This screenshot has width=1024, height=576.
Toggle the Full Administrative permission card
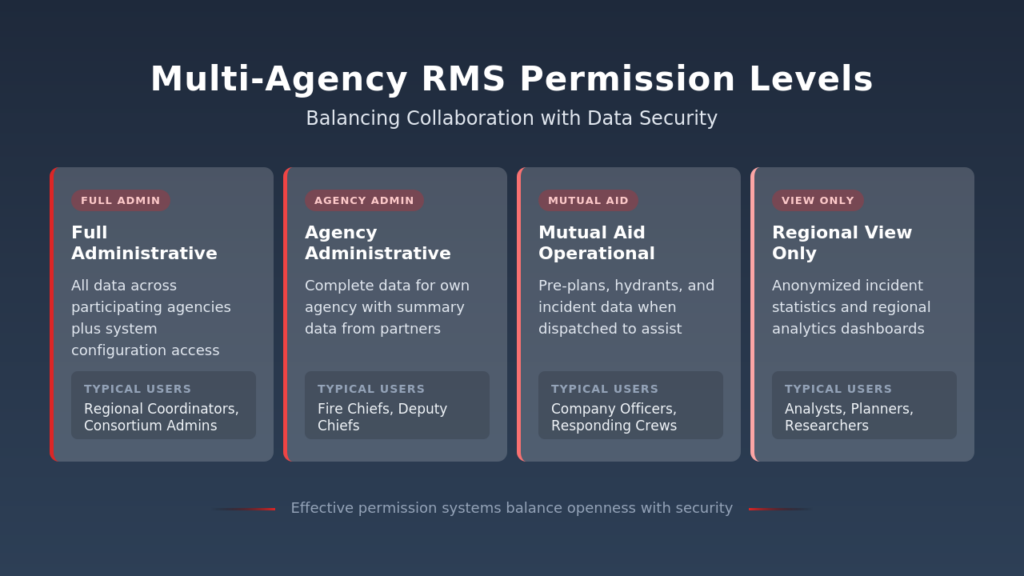163,313
